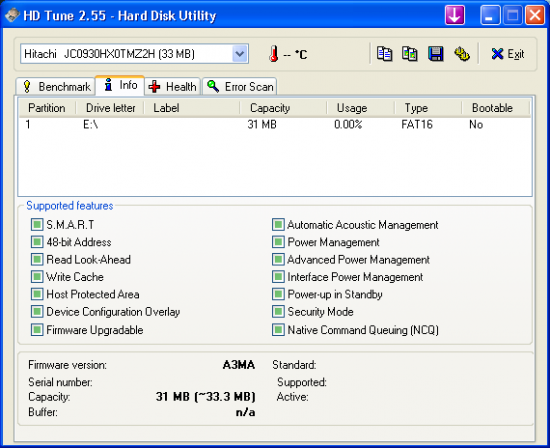Click the red thermometer temperature icon

[274, 54]
